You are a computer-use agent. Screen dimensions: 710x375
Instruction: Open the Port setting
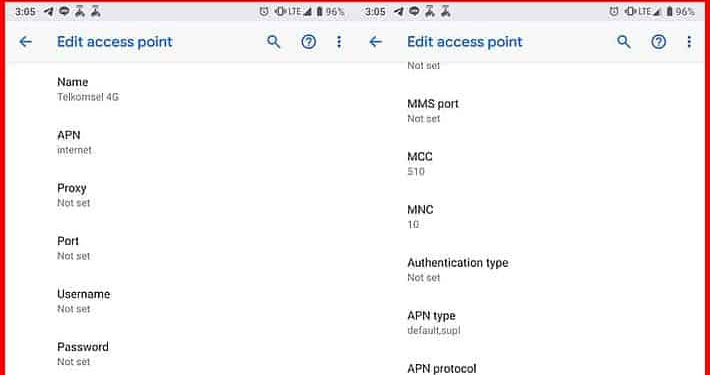(181, 248)
